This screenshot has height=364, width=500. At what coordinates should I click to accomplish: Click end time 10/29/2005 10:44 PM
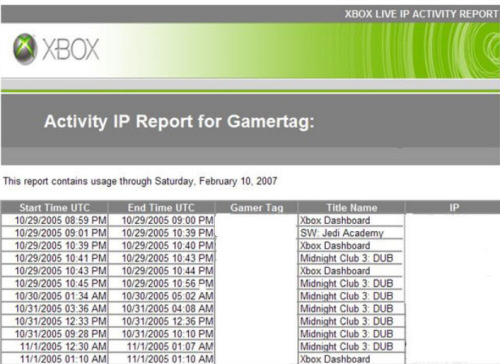[162, 271]
